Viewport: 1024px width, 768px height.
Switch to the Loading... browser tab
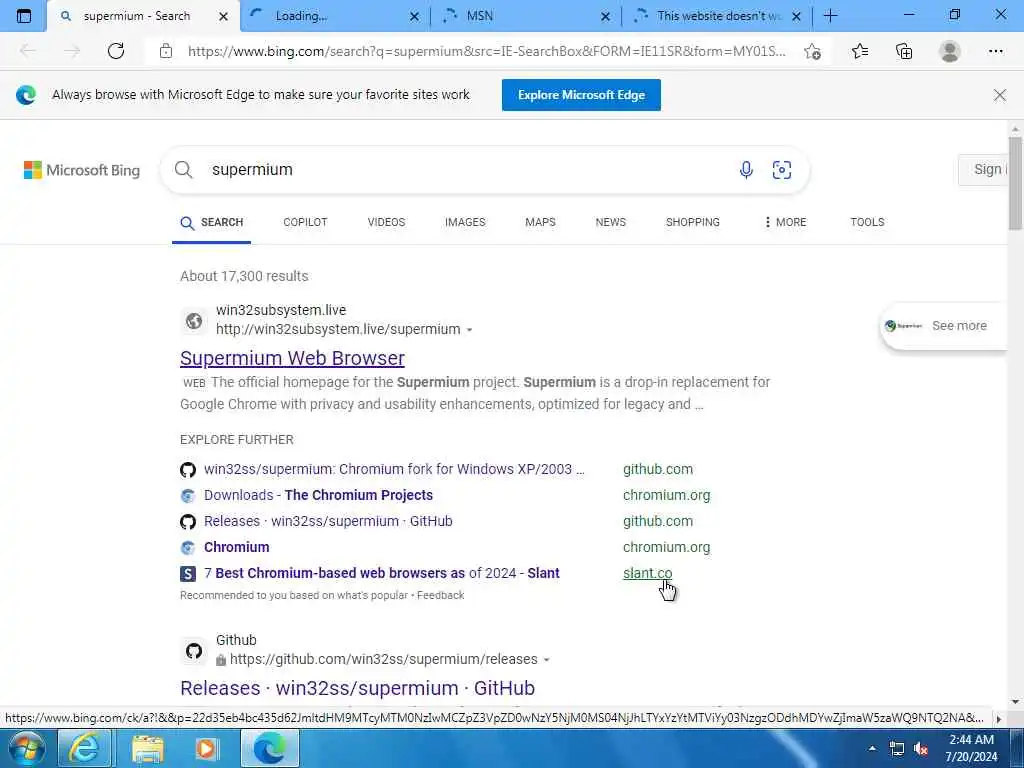point(335,16)
